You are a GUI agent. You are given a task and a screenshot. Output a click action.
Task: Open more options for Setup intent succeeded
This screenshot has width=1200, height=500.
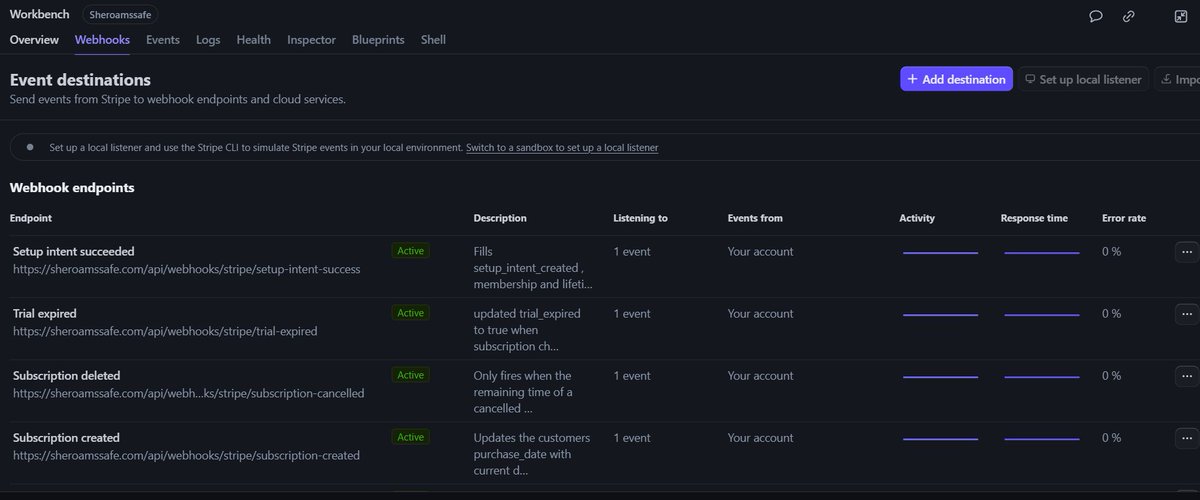point(1187,252)
